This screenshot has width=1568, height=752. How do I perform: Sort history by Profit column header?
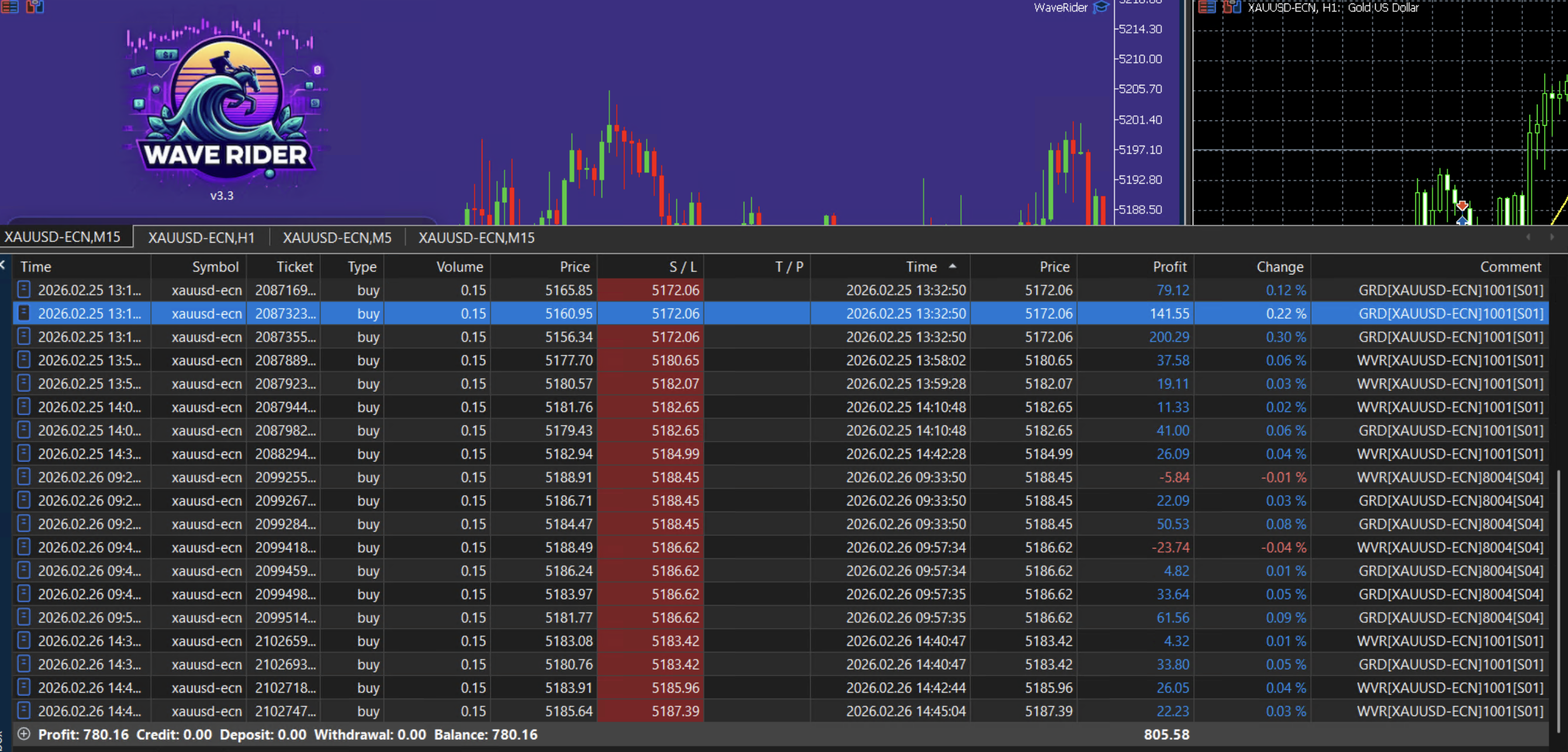pos(1169,267)
